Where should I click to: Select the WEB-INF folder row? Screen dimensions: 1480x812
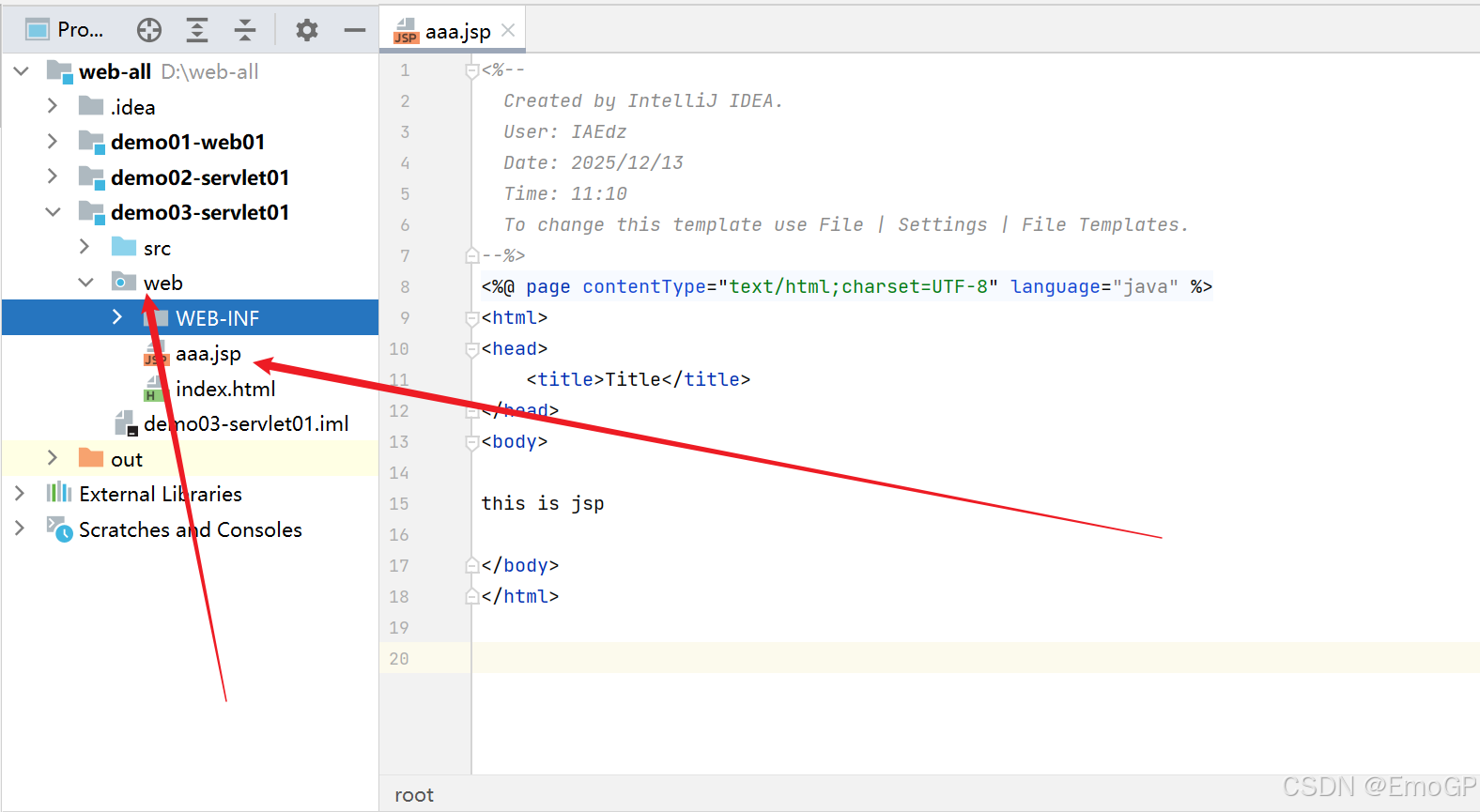click(x=190, y=317)
